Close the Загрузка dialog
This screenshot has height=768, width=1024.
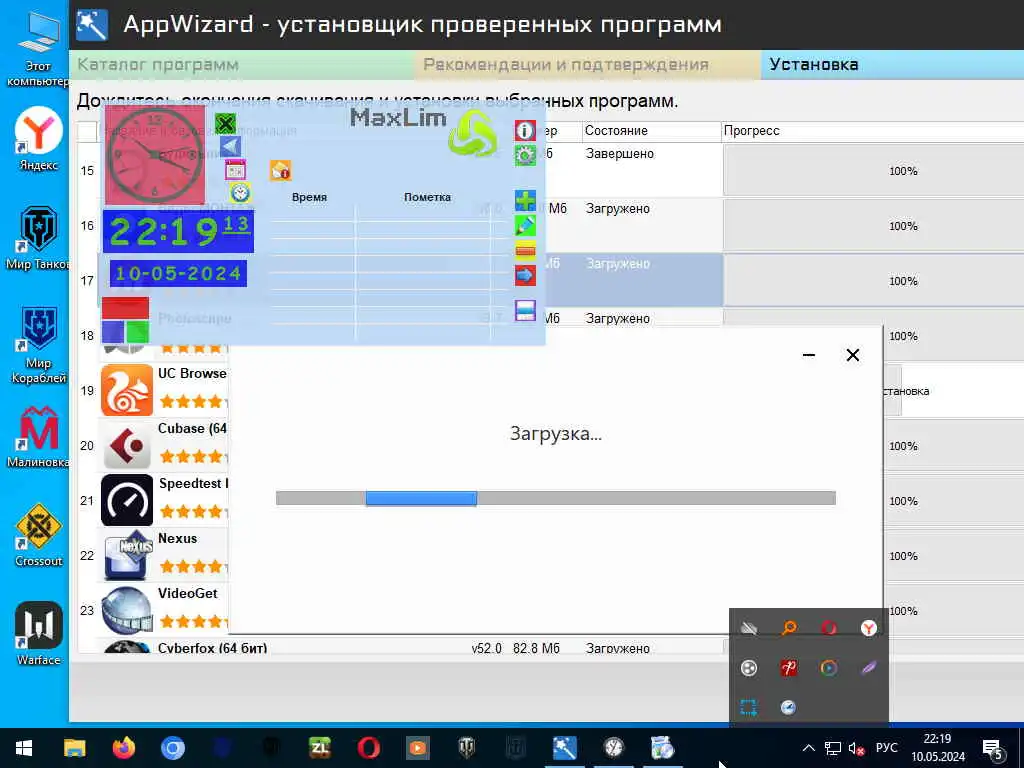853,355
